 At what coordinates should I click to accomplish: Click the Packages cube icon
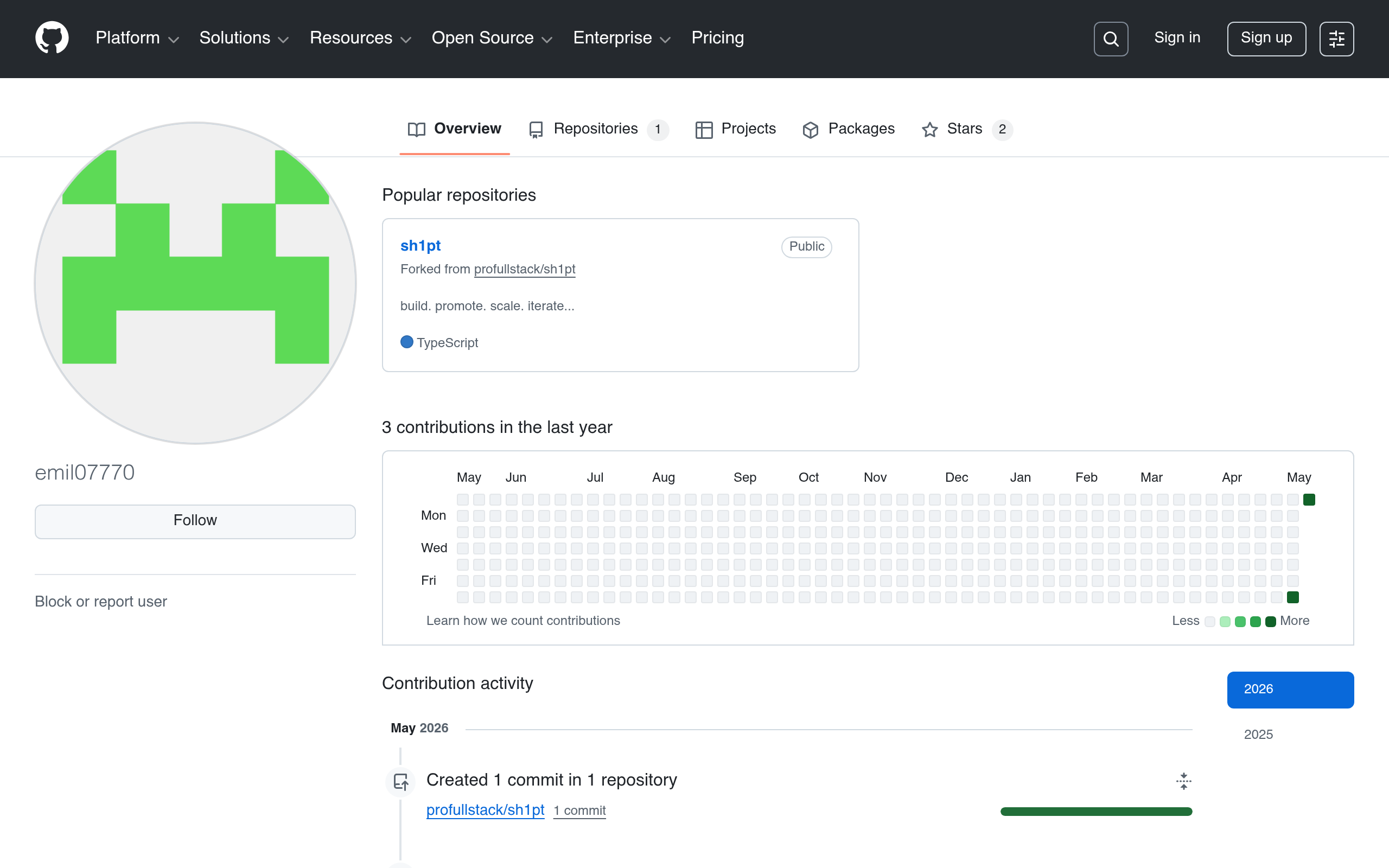click(x=811, y=130)
